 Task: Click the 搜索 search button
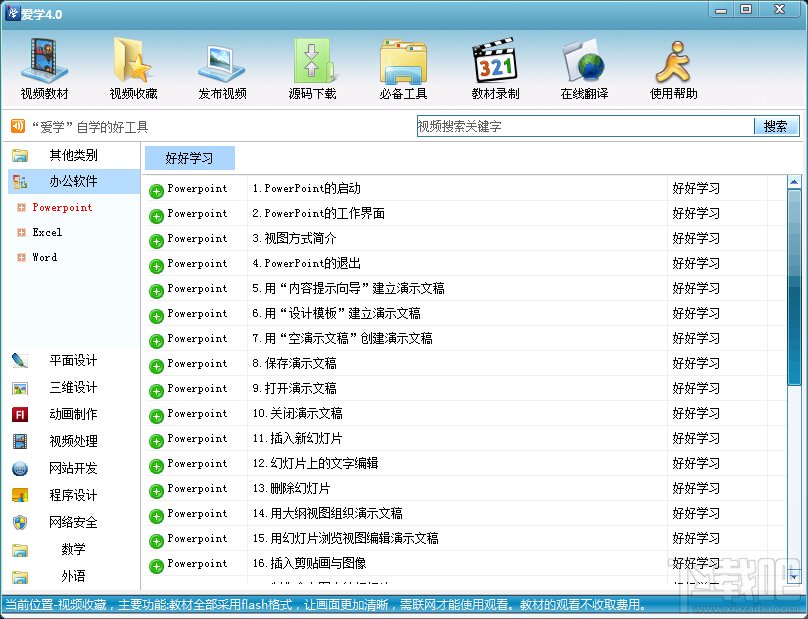(776, 126)
